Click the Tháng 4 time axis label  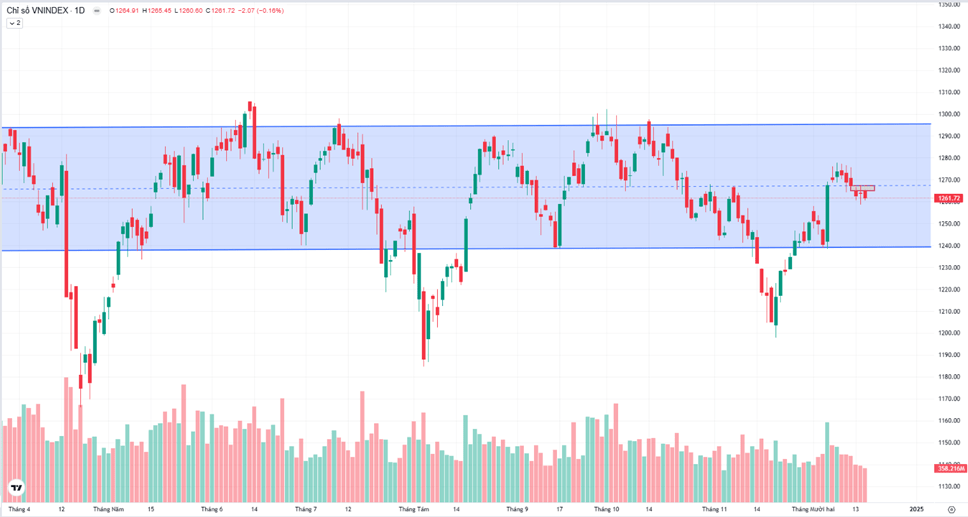(18, 509)
